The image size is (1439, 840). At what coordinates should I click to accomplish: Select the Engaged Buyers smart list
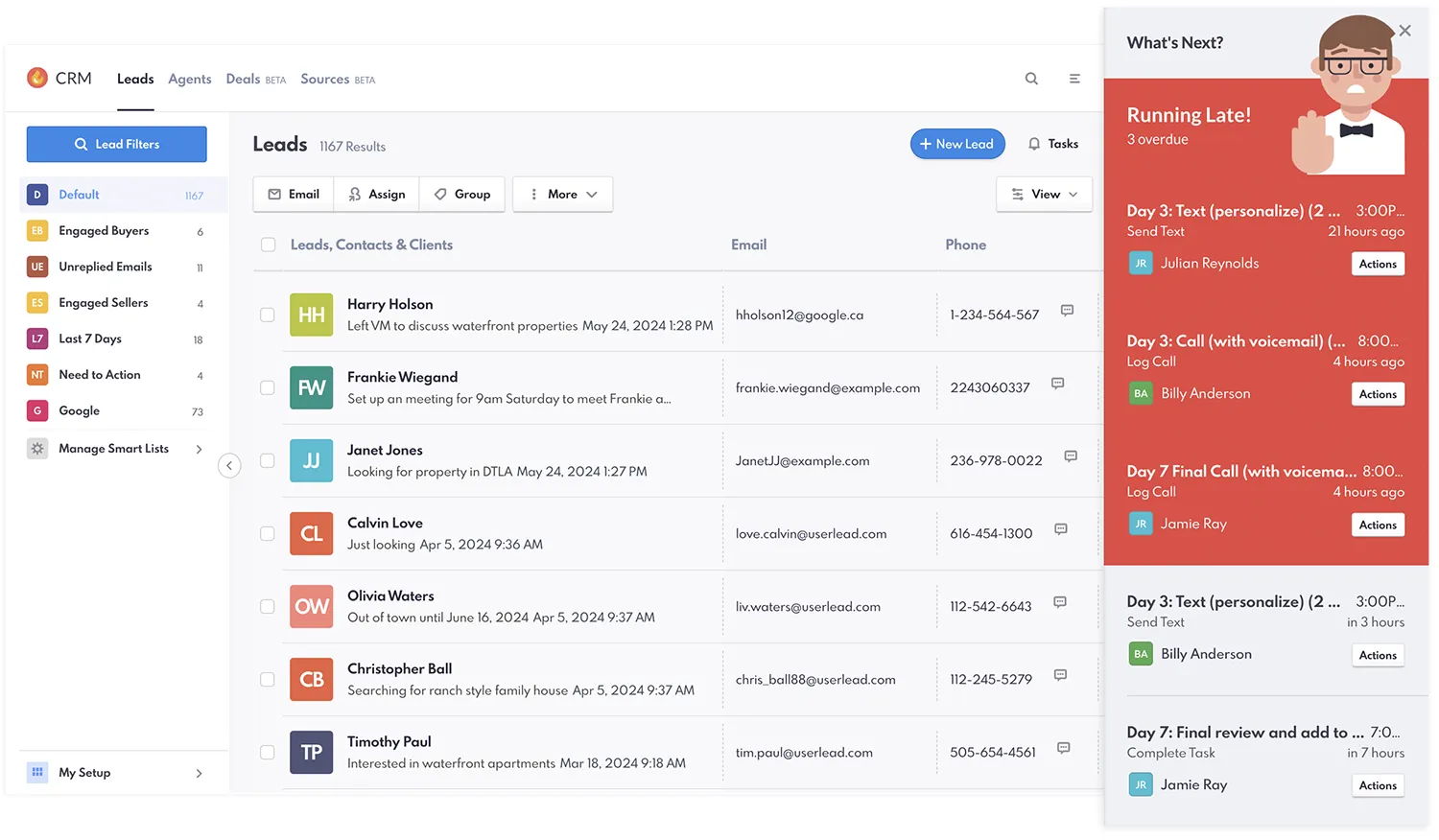point(104,231)
